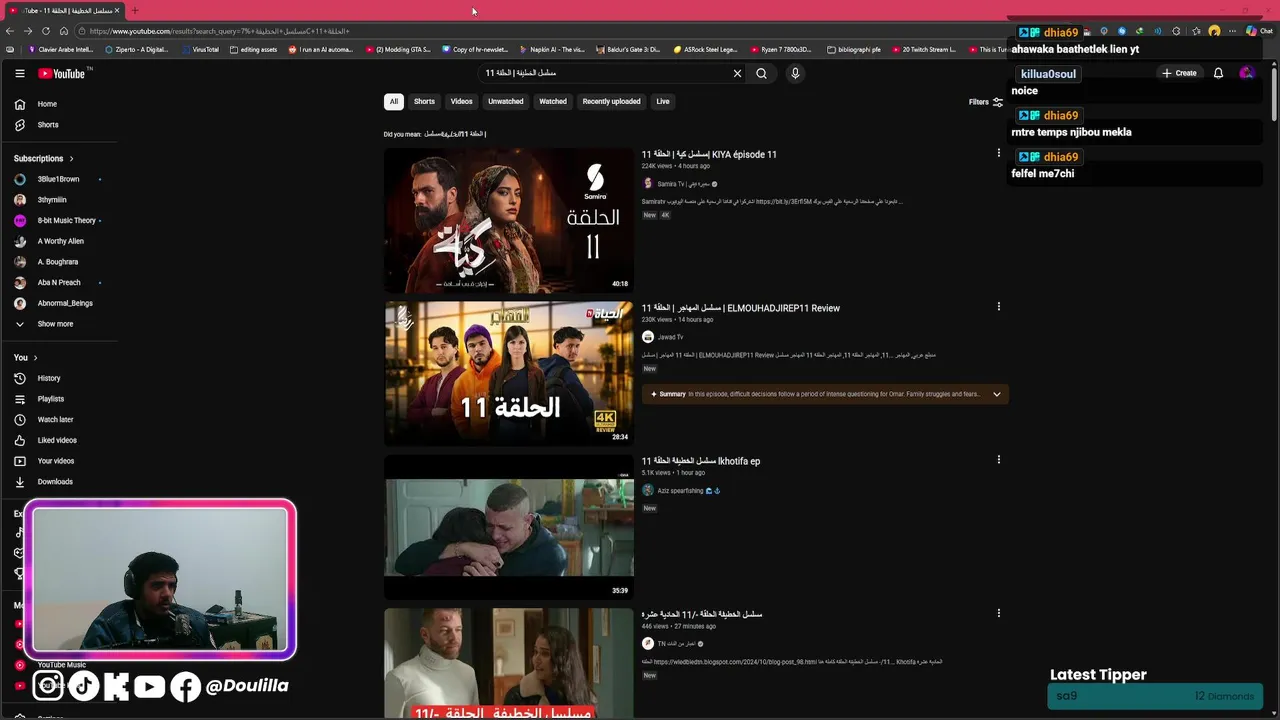
Task: Select the All filter chip
Action: point(394,101)
